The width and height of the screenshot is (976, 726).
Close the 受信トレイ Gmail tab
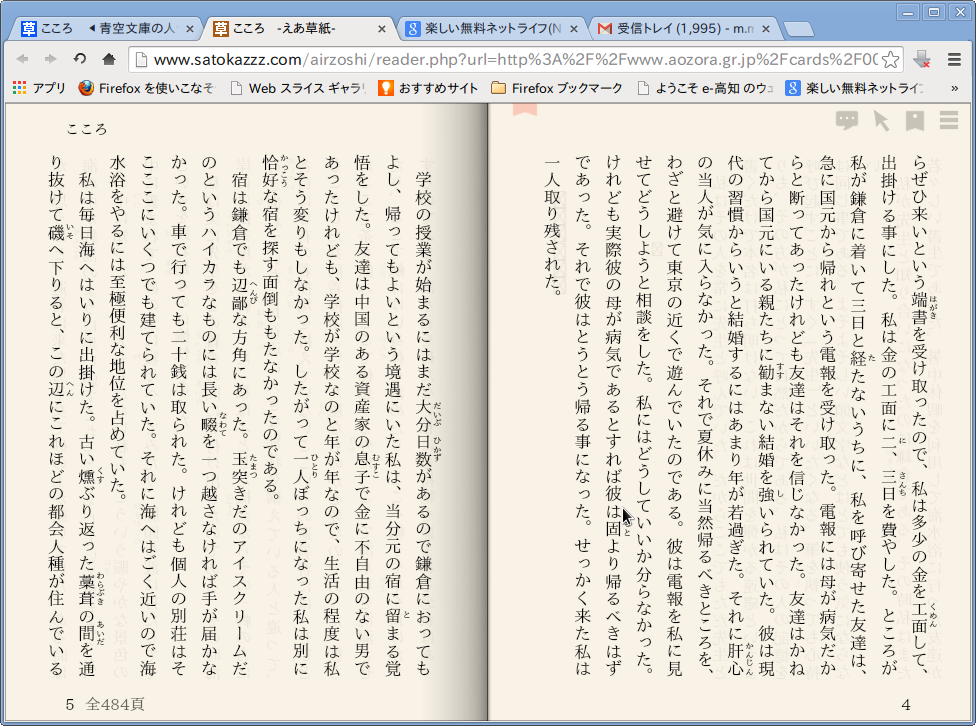click(x=766, y=29)
